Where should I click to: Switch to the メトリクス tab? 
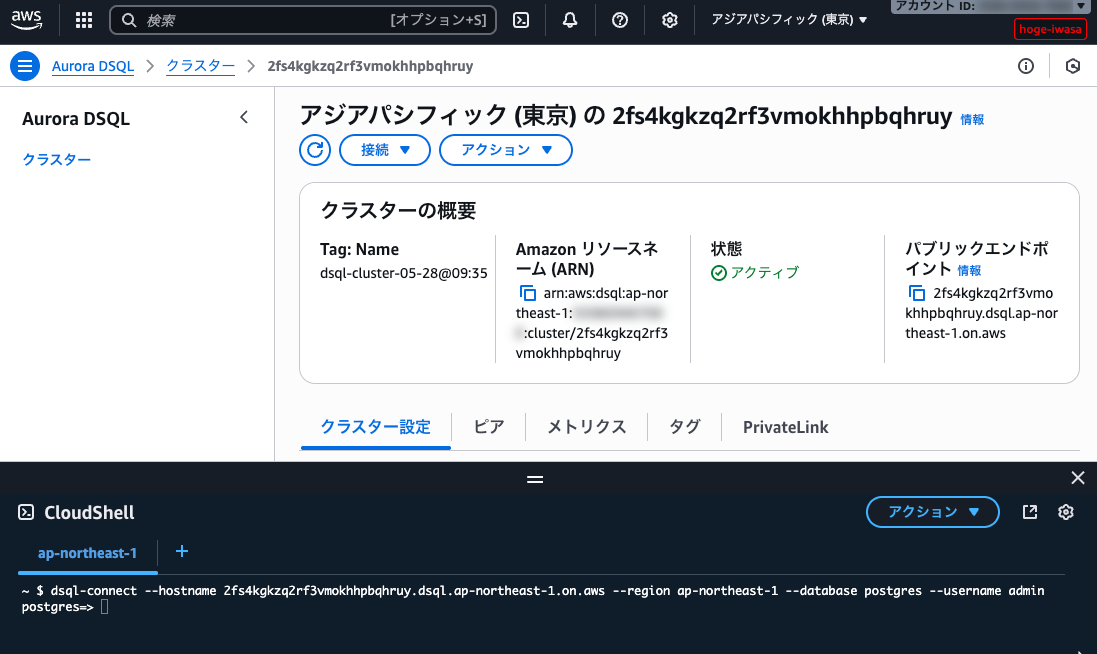[586, 427]
